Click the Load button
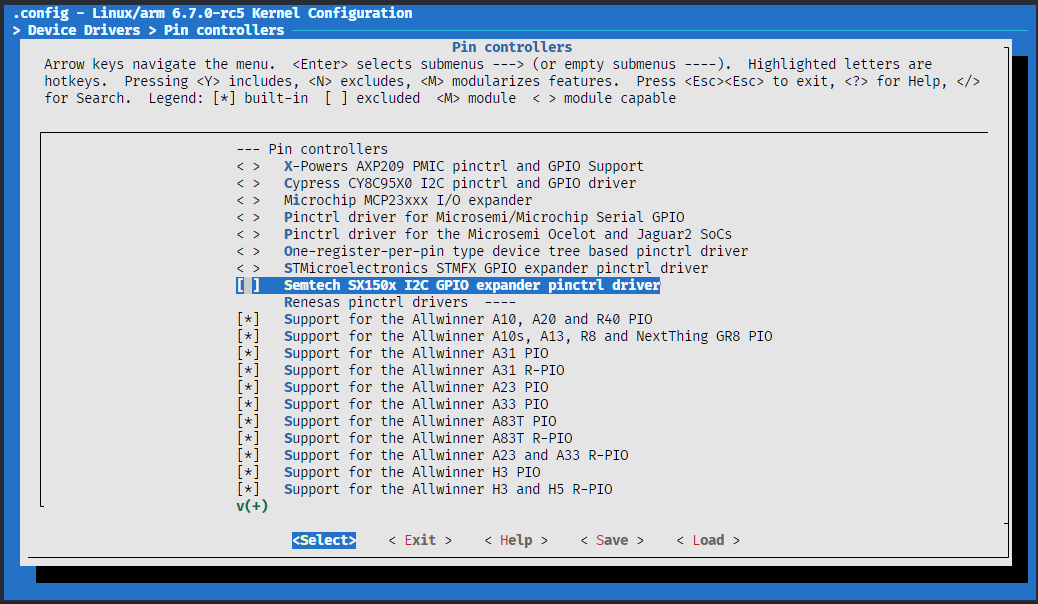Viewport: 1038px width, 604px height. pos(708,540)
